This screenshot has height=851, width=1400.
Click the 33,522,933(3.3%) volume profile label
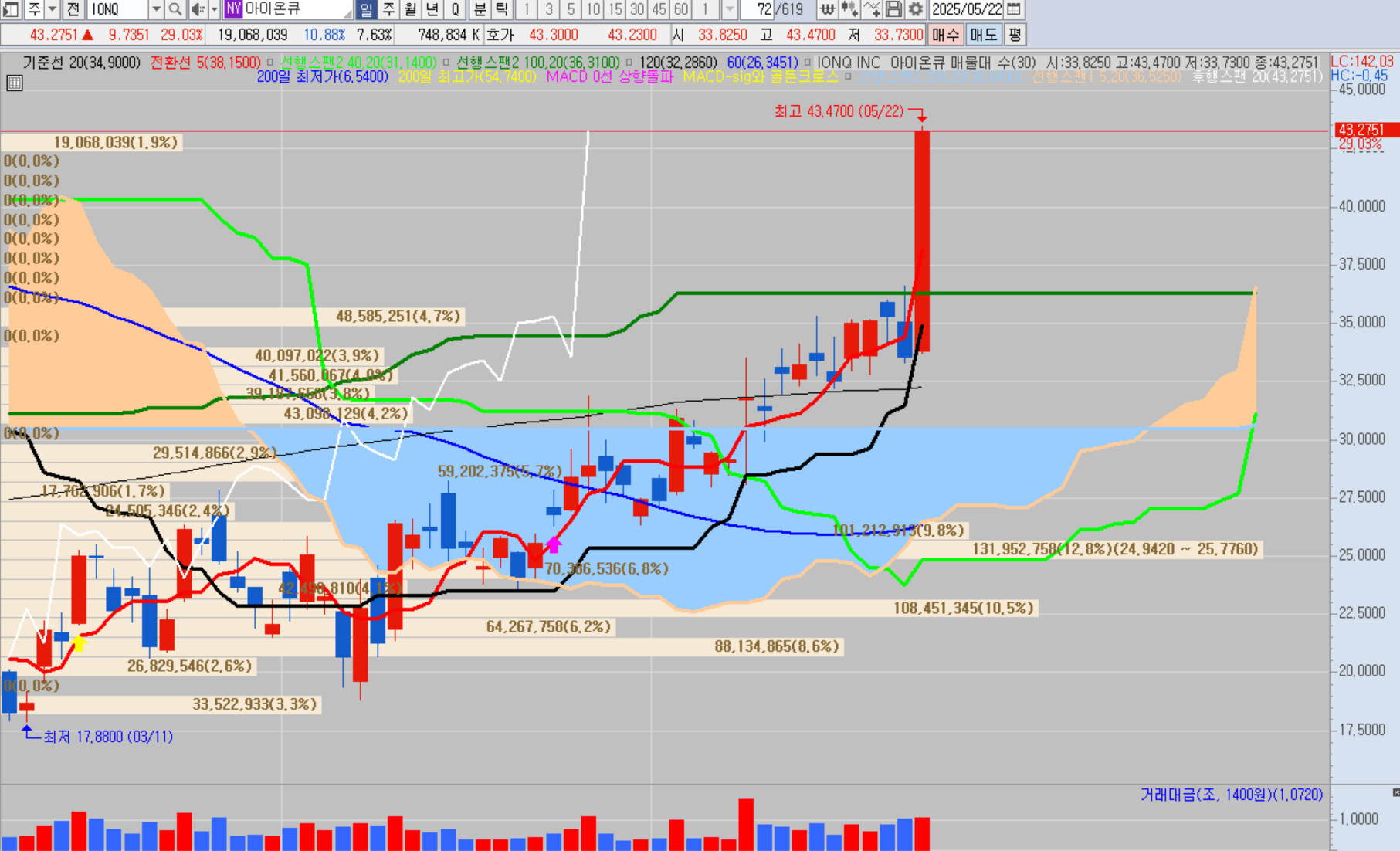click(x=254, y=704)
